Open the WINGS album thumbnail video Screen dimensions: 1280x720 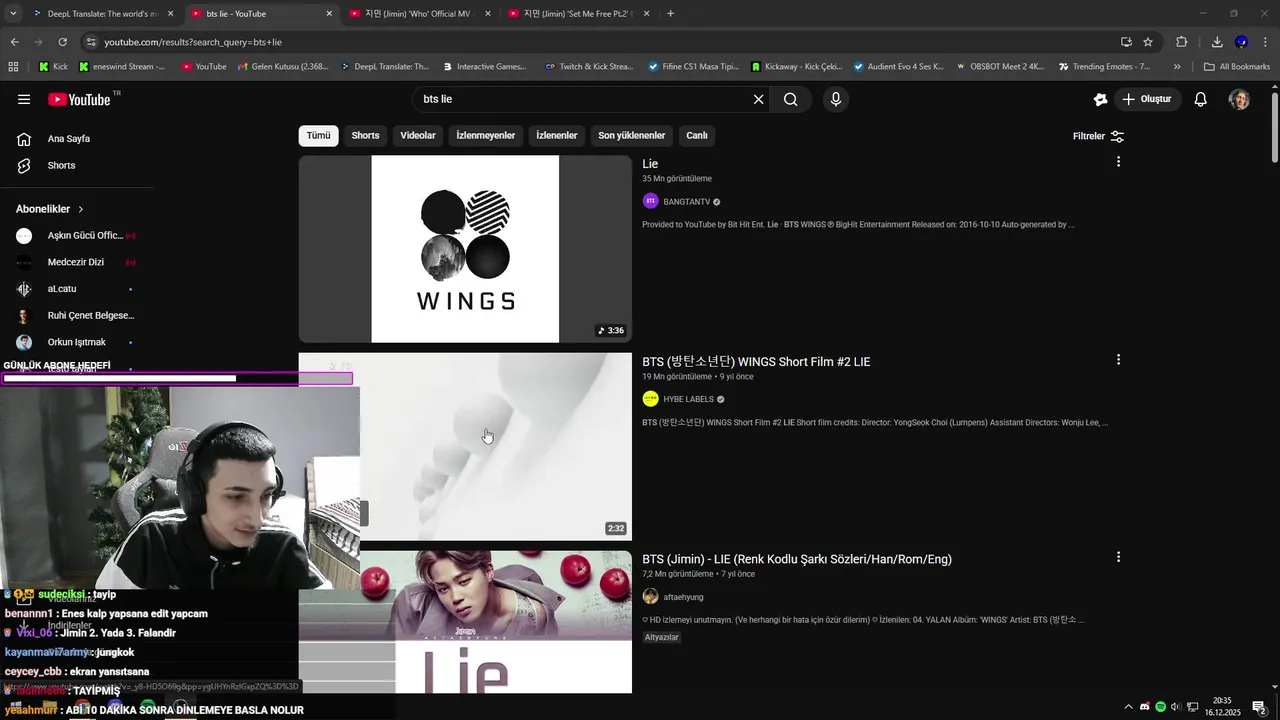pyautogui.click(x=465, y=249)
